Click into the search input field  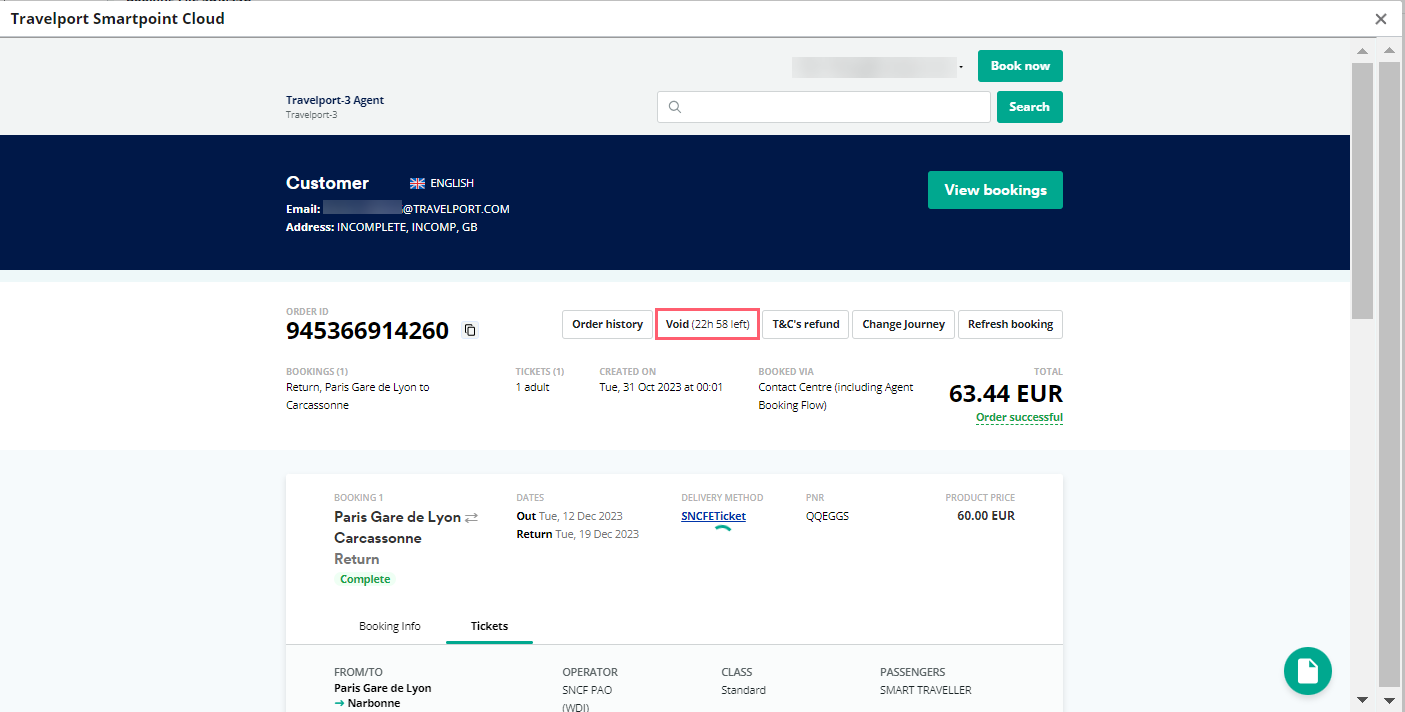[x=824, y=107]
